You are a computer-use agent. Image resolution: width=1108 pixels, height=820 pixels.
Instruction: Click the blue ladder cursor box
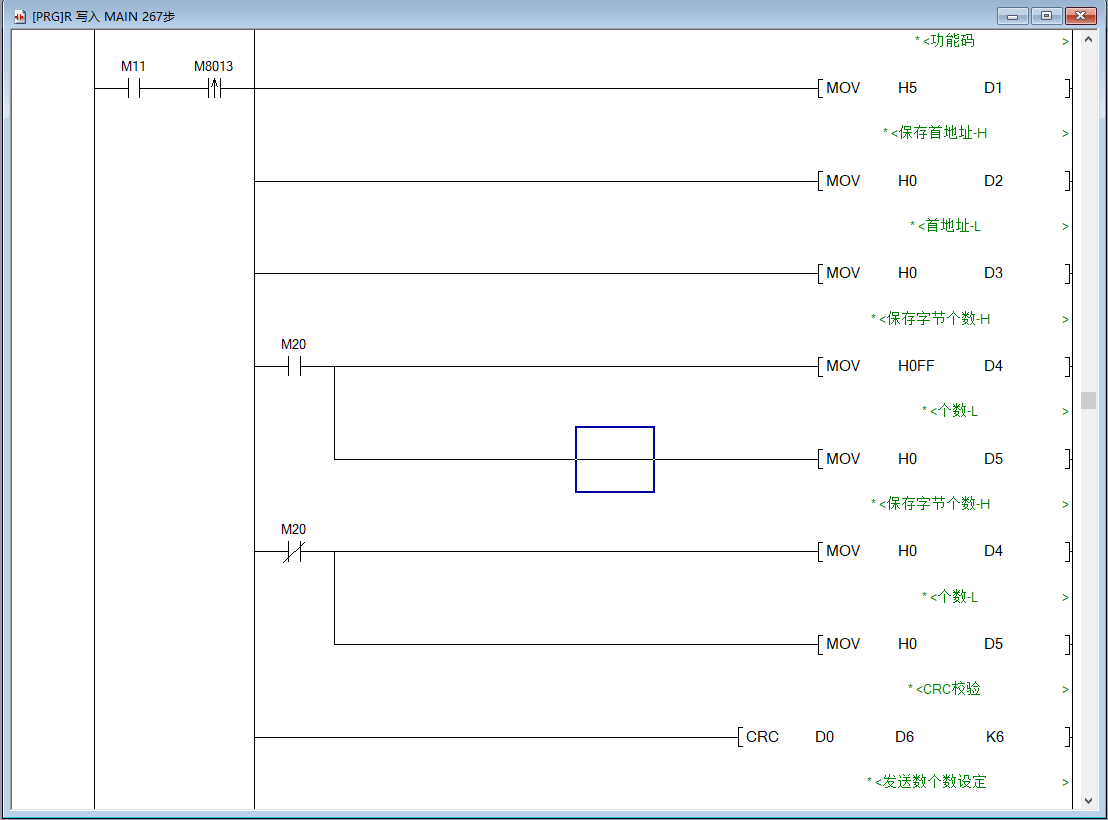tap(615, 459)
